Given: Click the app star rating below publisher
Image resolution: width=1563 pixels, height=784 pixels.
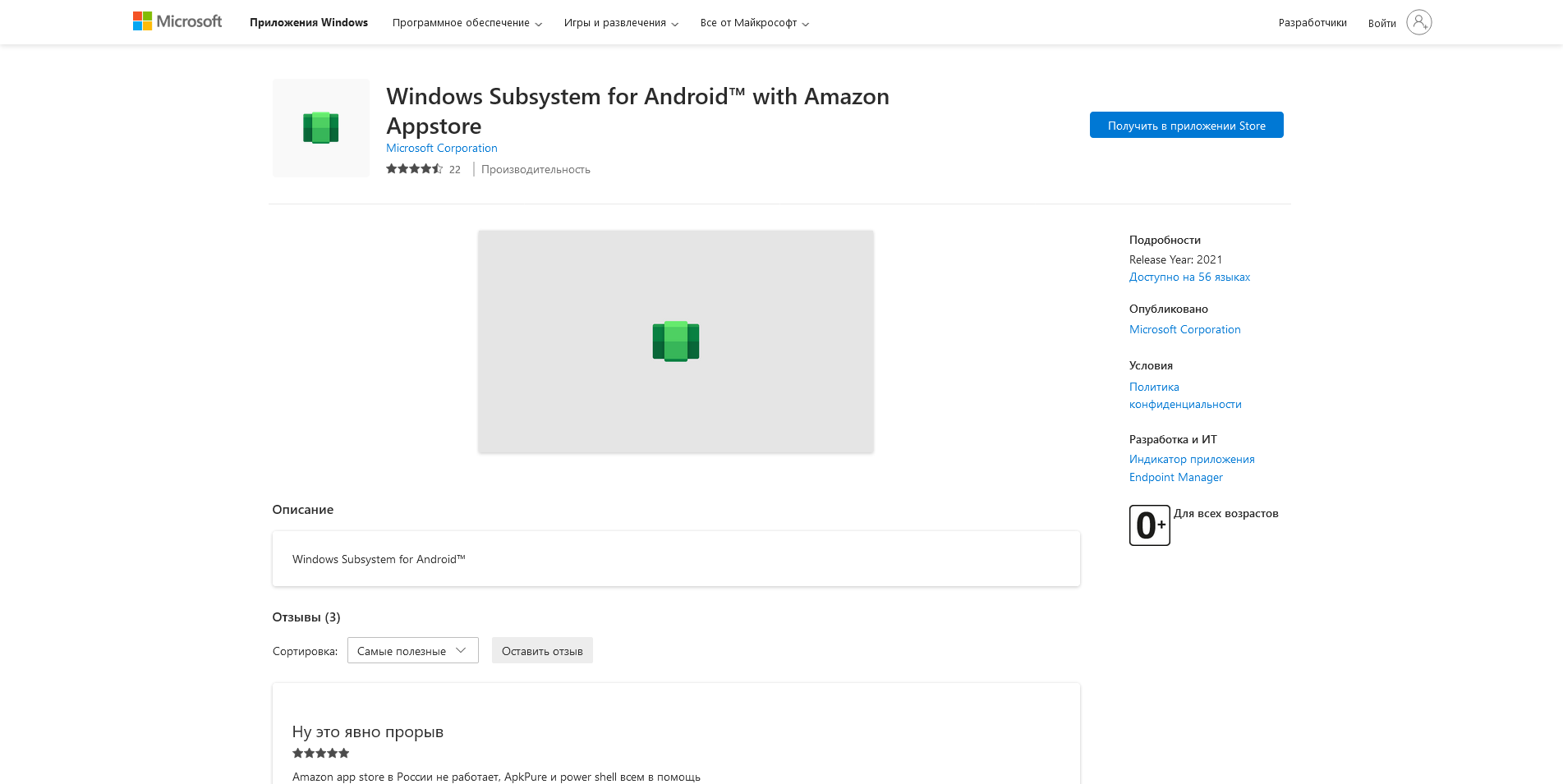Looking at the screenshot, I should click(415, 169).
